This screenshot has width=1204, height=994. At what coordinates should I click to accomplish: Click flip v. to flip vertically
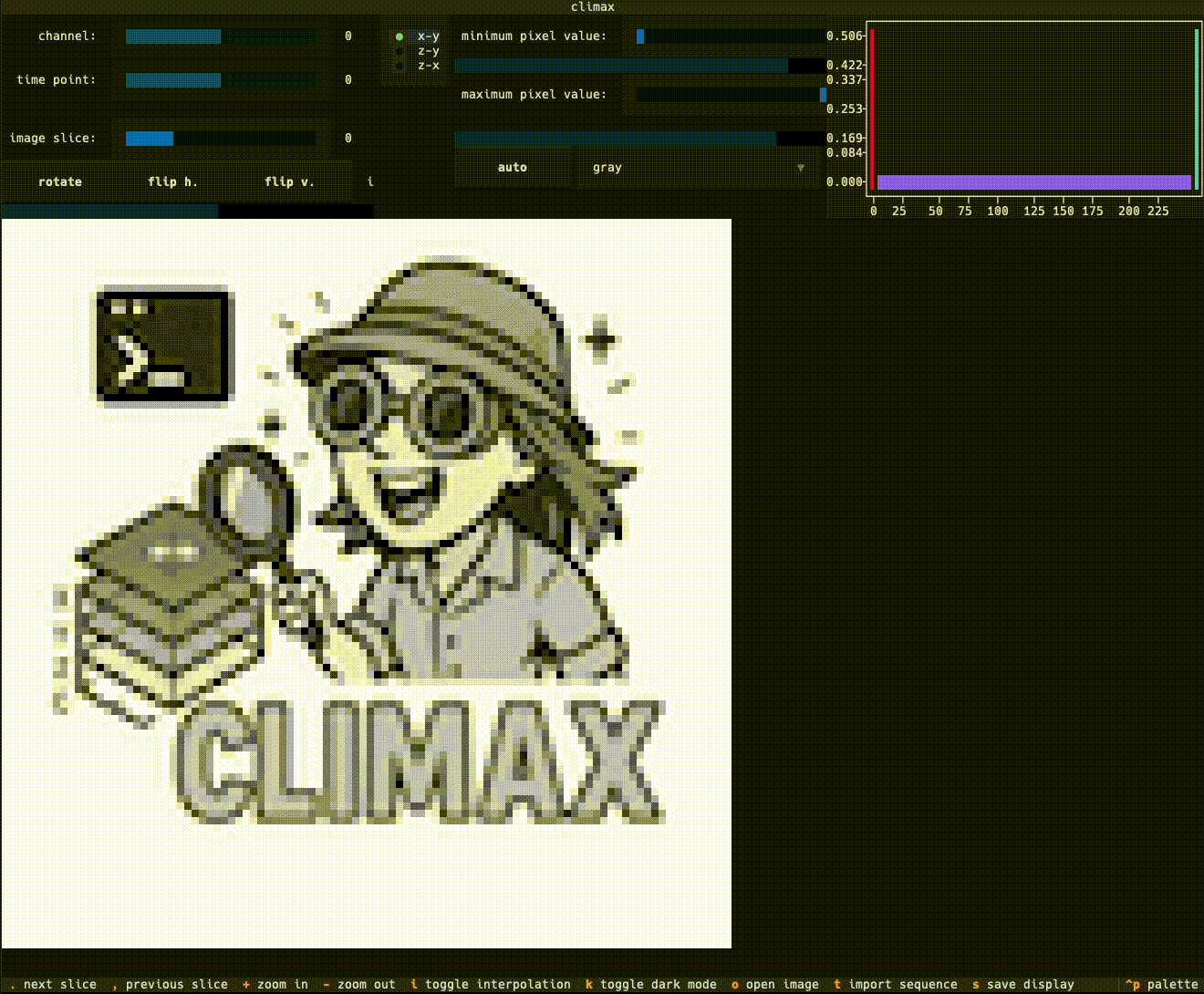coord(289,181)
